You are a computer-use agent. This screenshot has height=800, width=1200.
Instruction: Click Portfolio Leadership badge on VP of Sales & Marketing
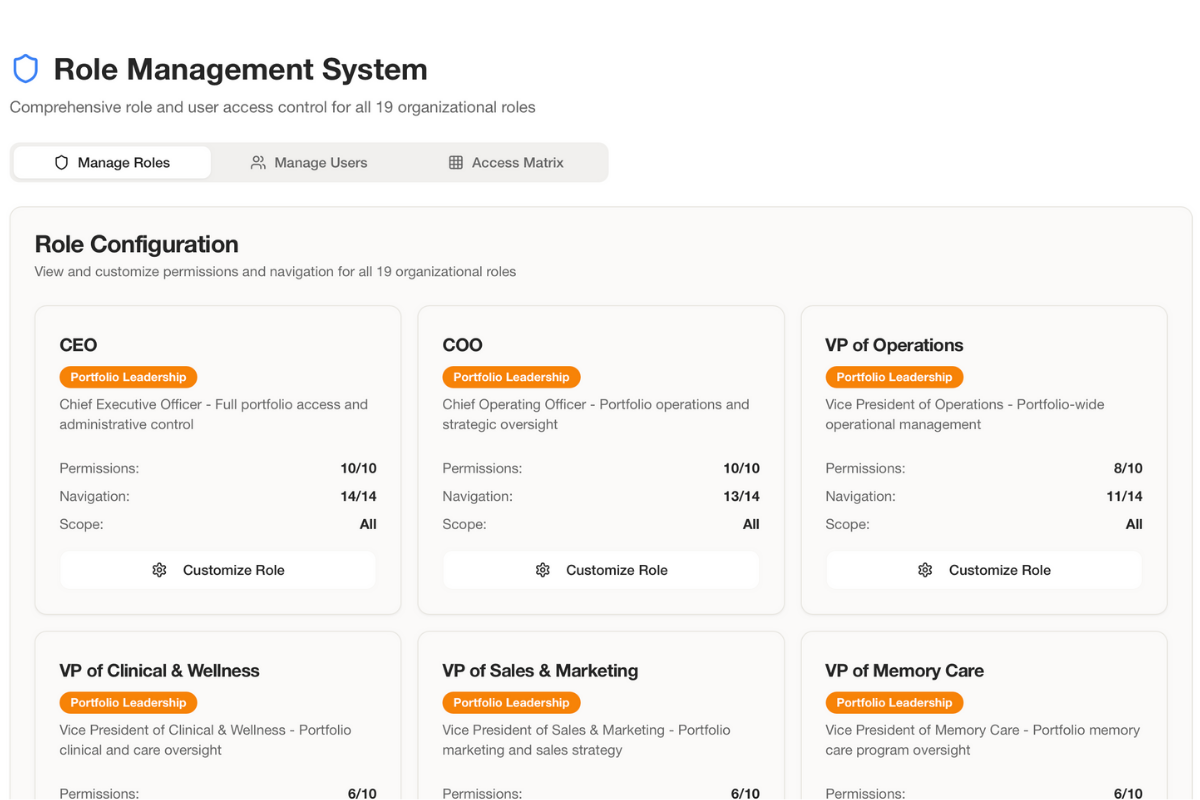tap(511, 702)
